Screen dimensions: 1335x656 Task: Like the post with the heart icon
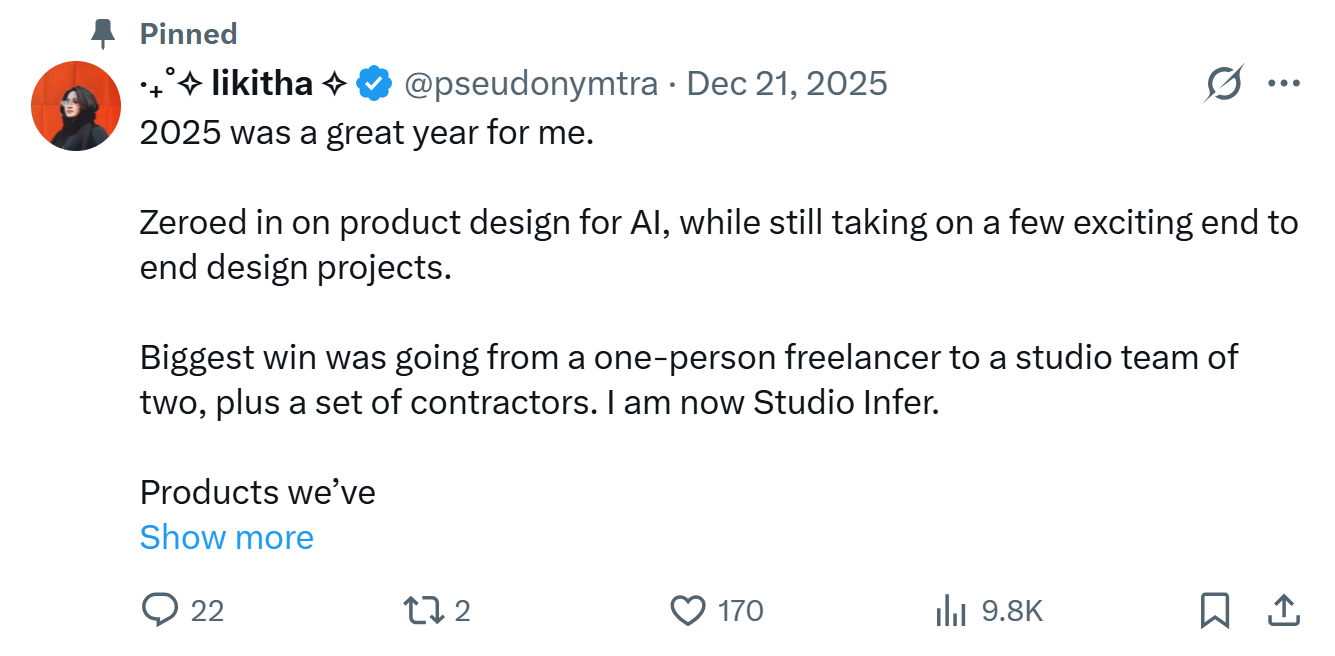(687, 610)
